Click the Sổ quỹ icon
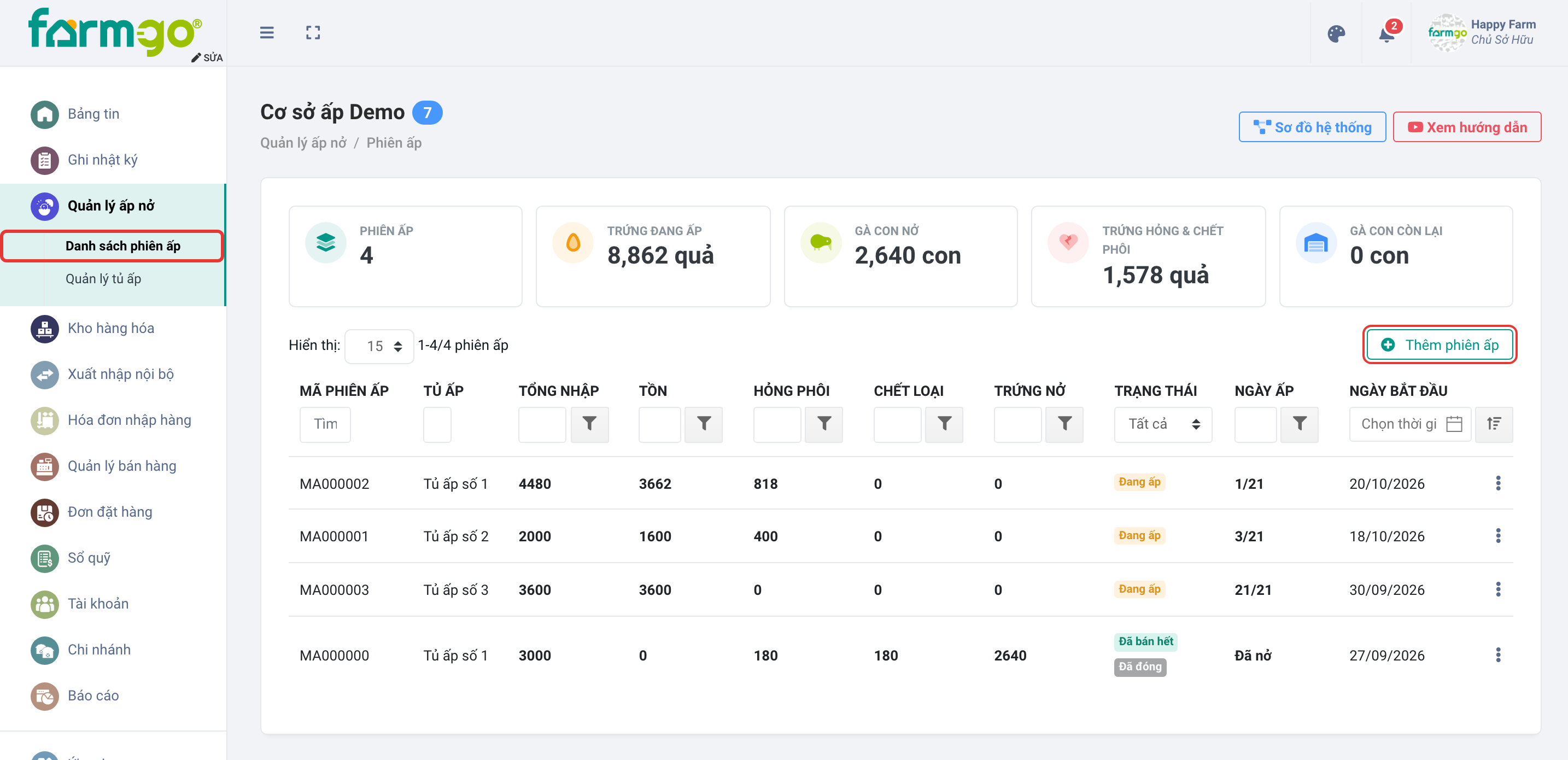The image size is (1568, 760). point(44,558)
